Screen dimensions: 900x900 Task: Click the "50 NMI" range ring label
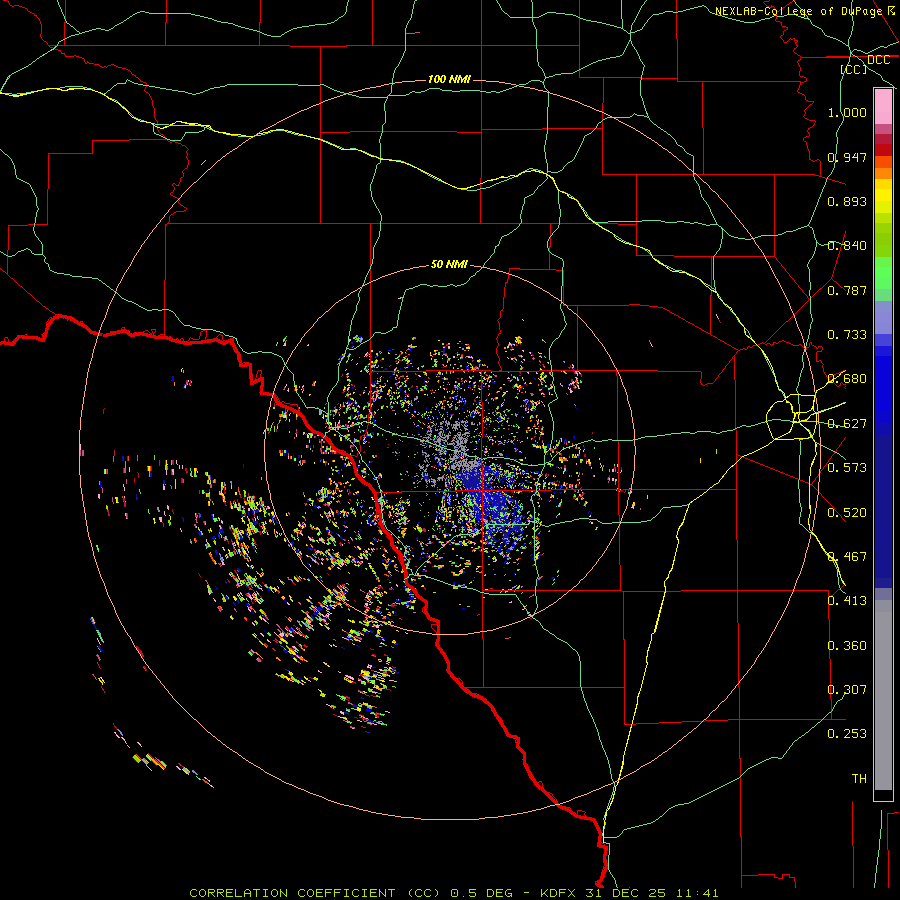tap(449, 265)
